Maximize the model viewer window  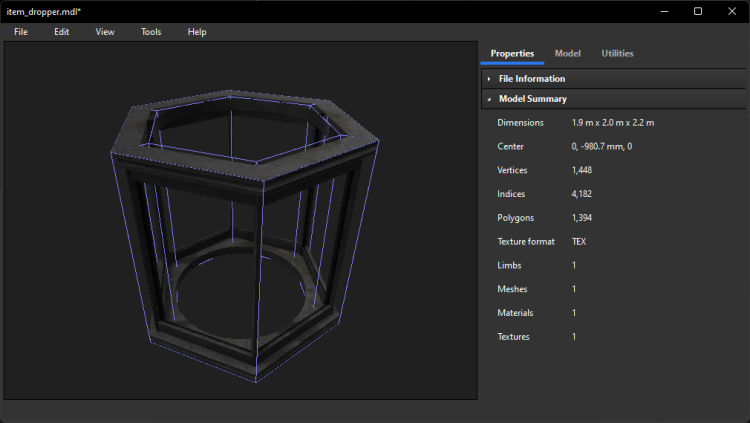coord(697,11)
